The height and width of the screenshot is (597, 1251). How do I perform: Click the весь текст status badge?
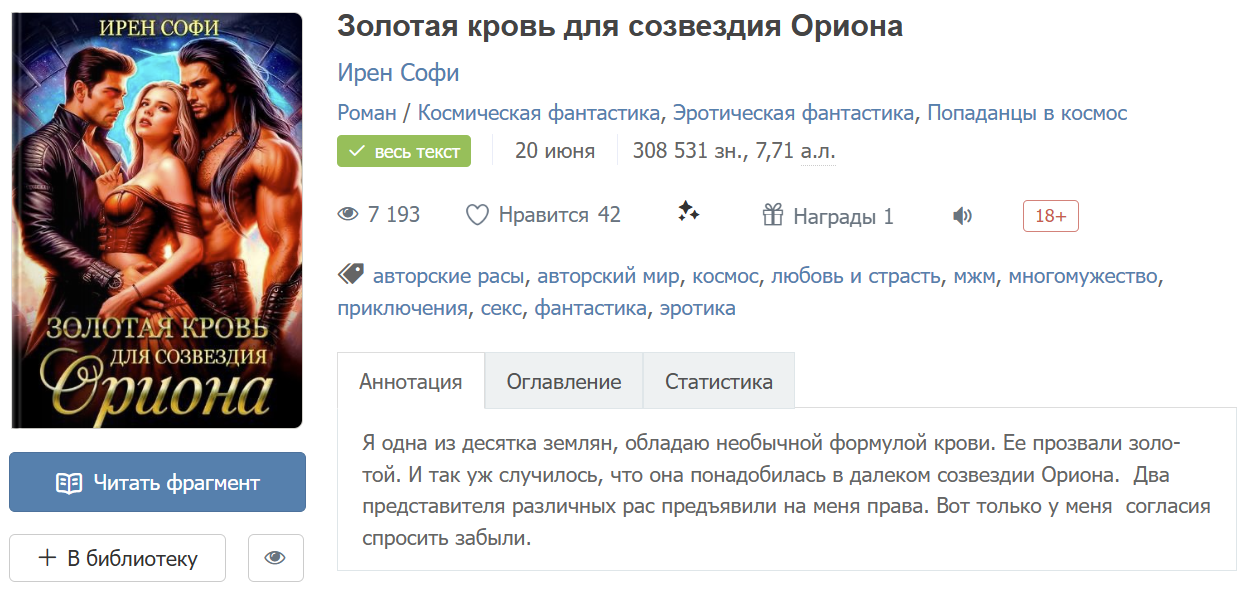coord(404,152)
